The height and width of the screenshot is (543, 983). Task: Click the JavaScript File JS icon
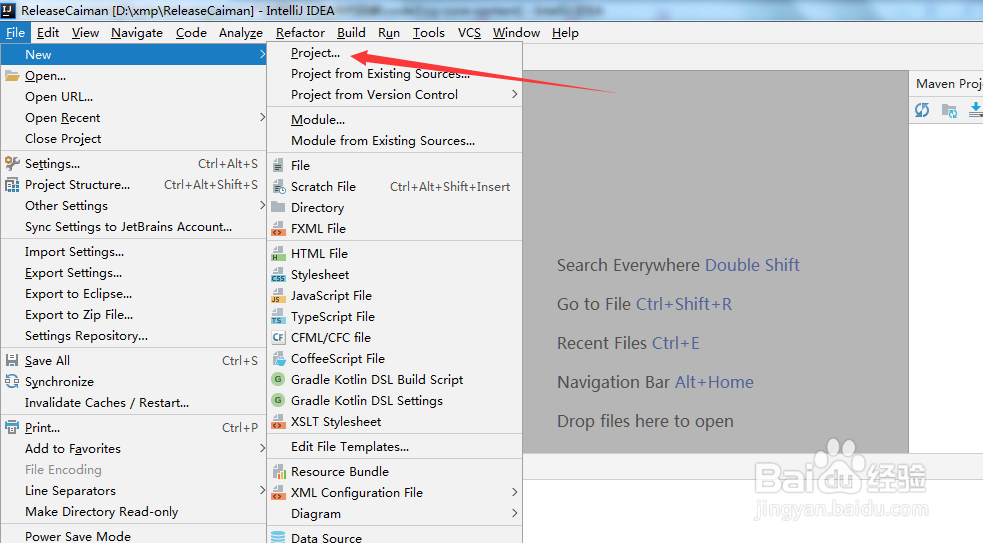pyautogui.click(x=278, y=296)
